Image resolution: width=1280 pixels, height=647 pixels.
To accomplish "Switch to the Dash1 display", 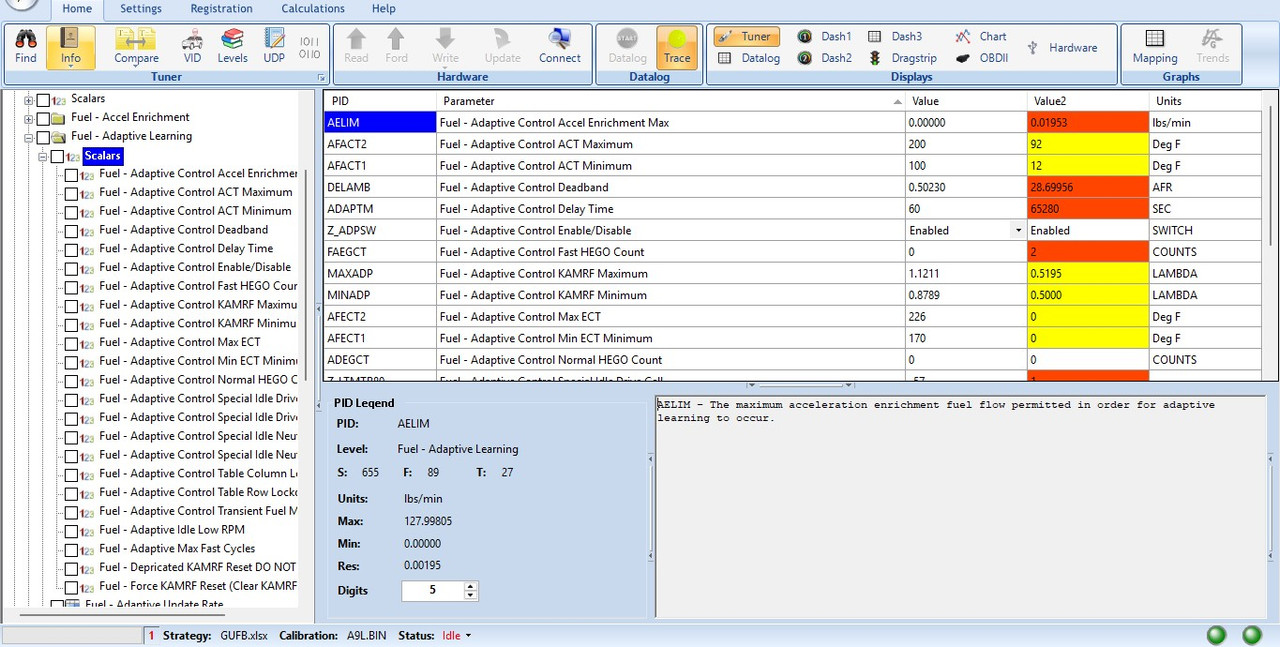I will [x=824, y=37].
